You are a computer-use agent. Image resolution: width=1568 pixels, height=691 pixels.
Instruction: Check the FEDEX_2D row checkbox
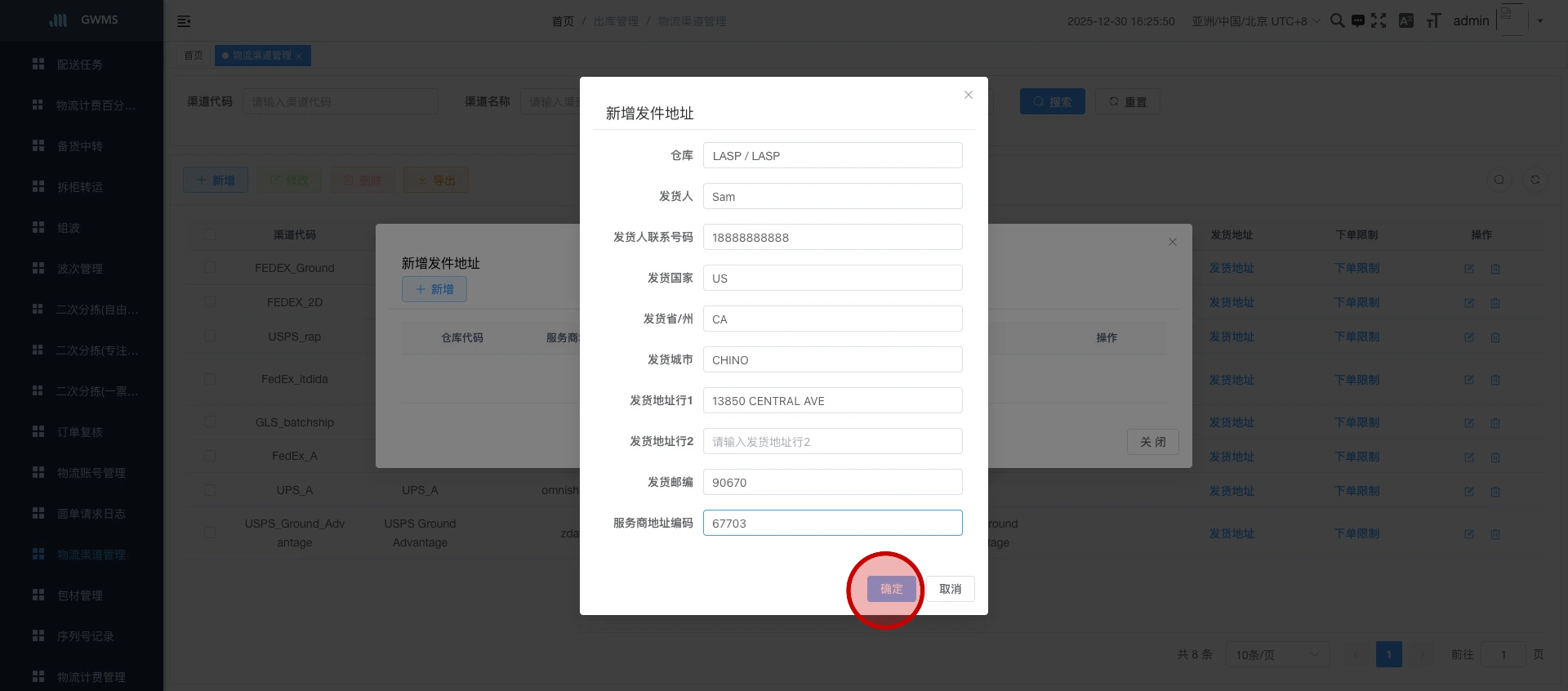point(210,302)
